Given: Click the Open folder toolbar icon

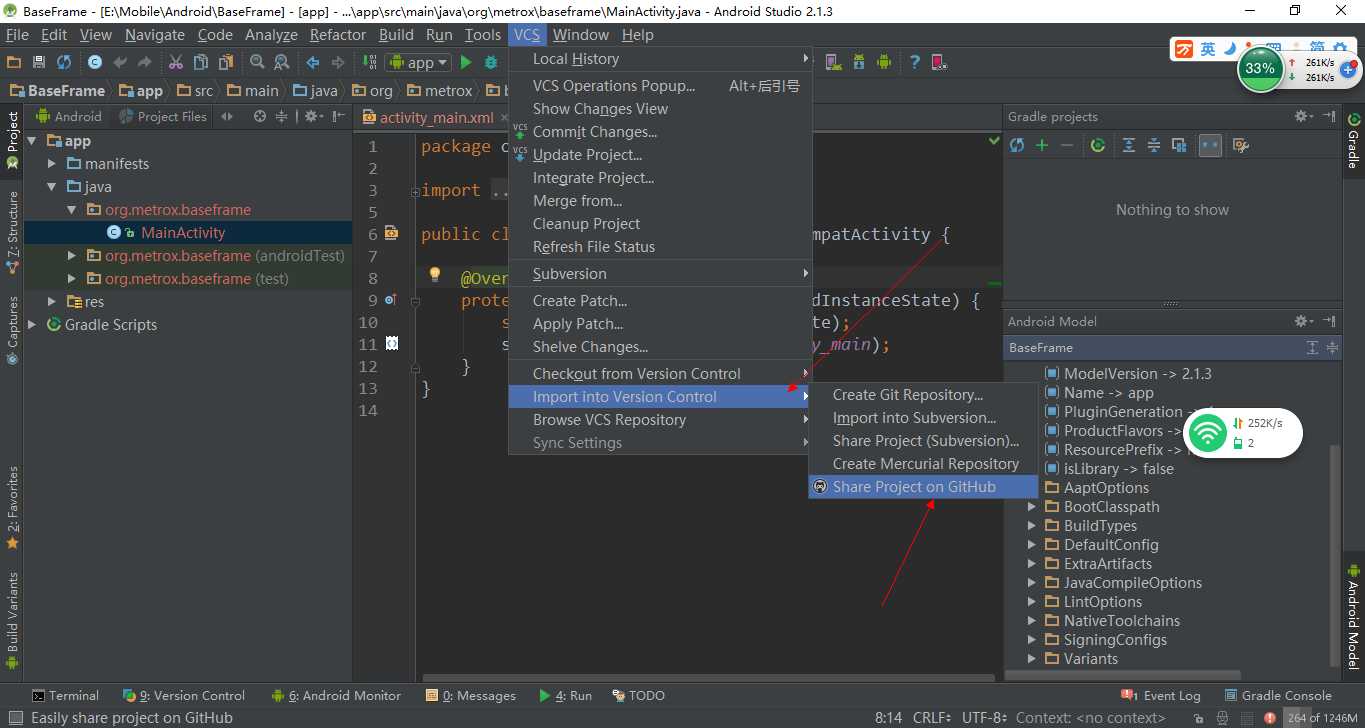Looking at the screenshot, I should (x=14, y=62).
